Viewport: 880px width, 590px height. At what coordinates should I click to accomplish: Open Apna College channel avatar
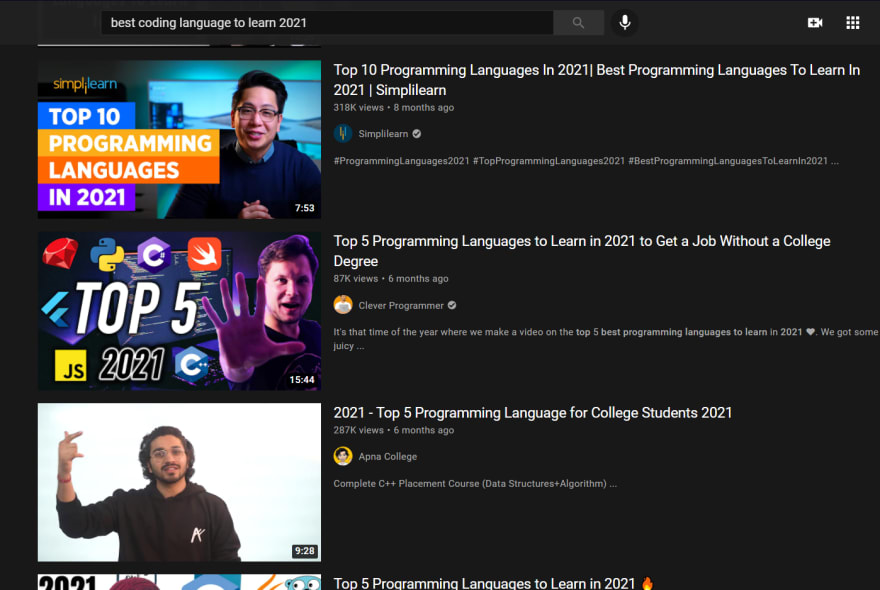click(342, 456)
